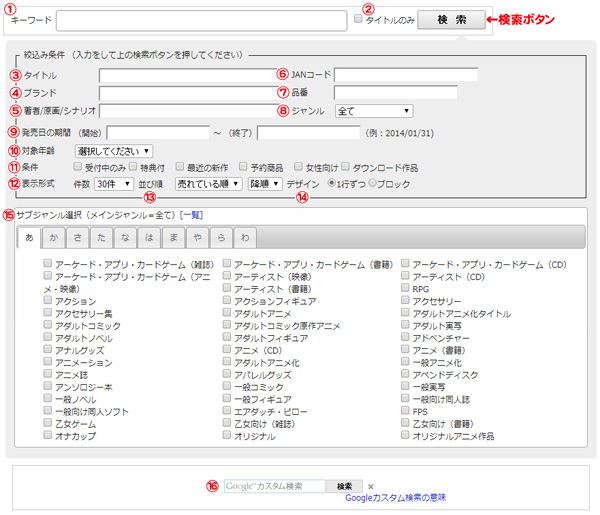Check the 乙女ゲーム checkbox
600x515 pixels.
[47, 422]
